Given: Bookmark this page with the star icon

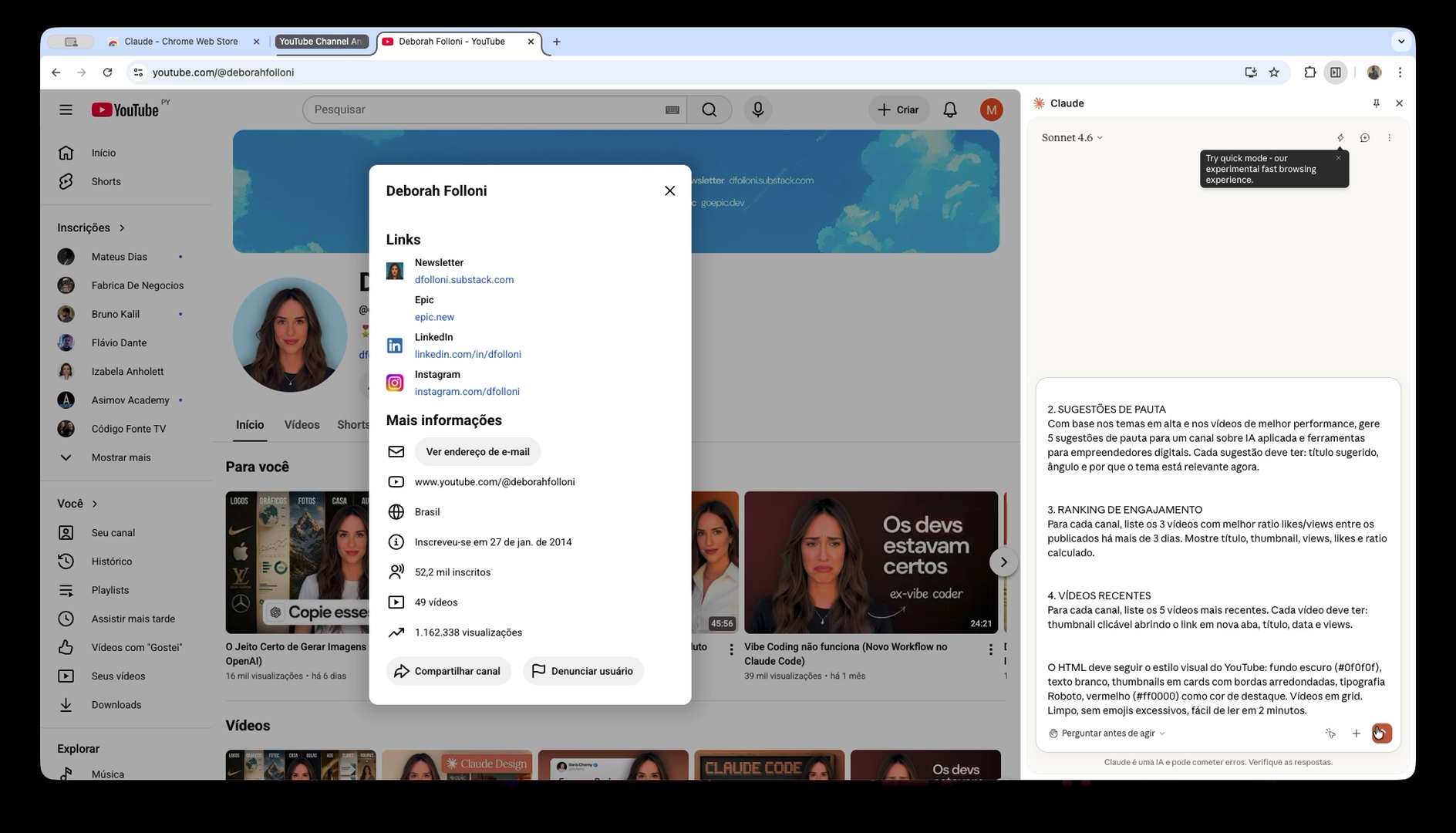Looking at the screenshot, I should coord(1274,73).
